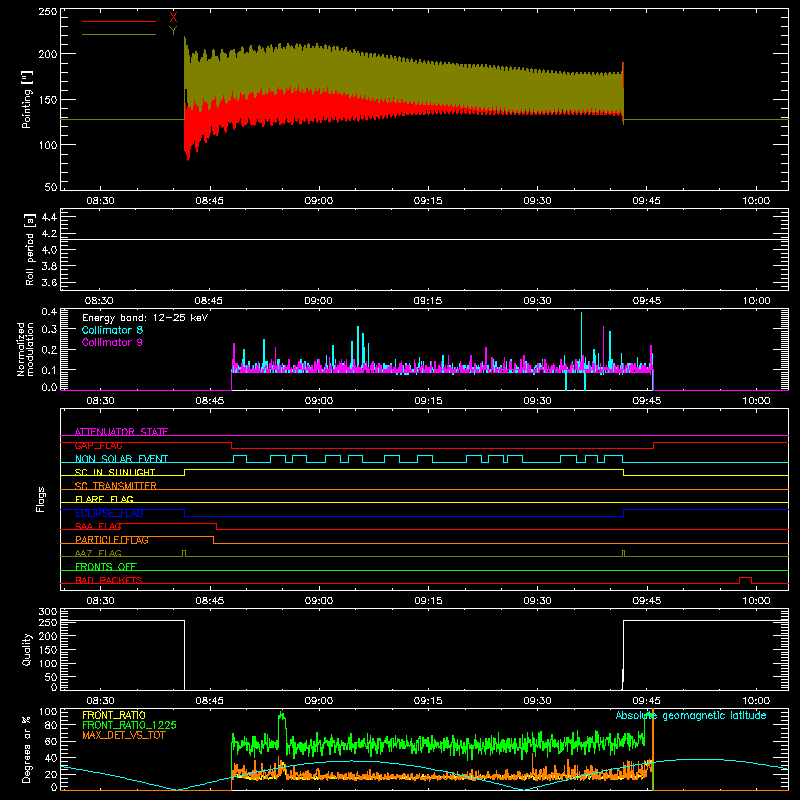The width and height of the screenshot is (800, 800).
Task: Click the MAX_DET_VS_TOT legend entry
Action: (x=124, y=735)
